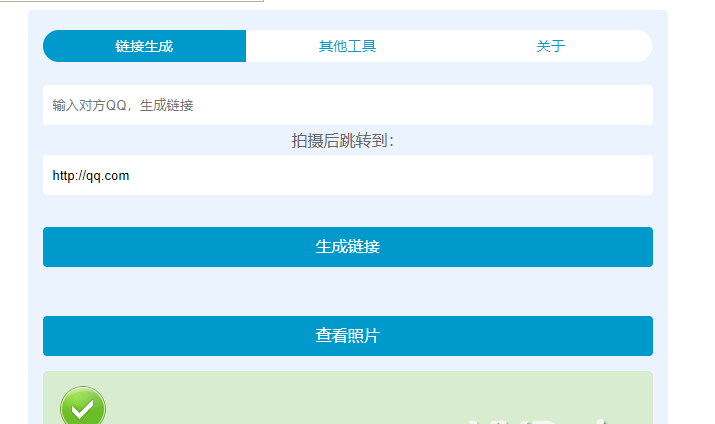Open the 关于 tab
The height and width of the screenshot is (424, 715).
click(550, 46)
